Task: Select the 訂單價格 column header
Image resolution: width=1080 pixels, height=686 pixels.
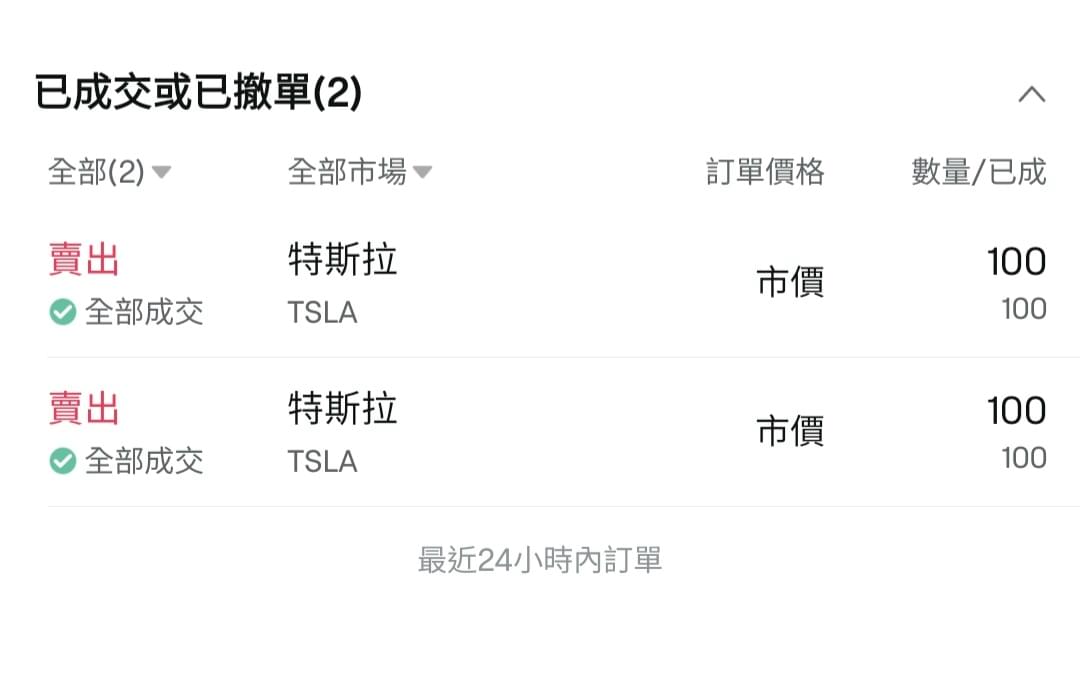Action: pyautogui.click(x=765, y=172)
